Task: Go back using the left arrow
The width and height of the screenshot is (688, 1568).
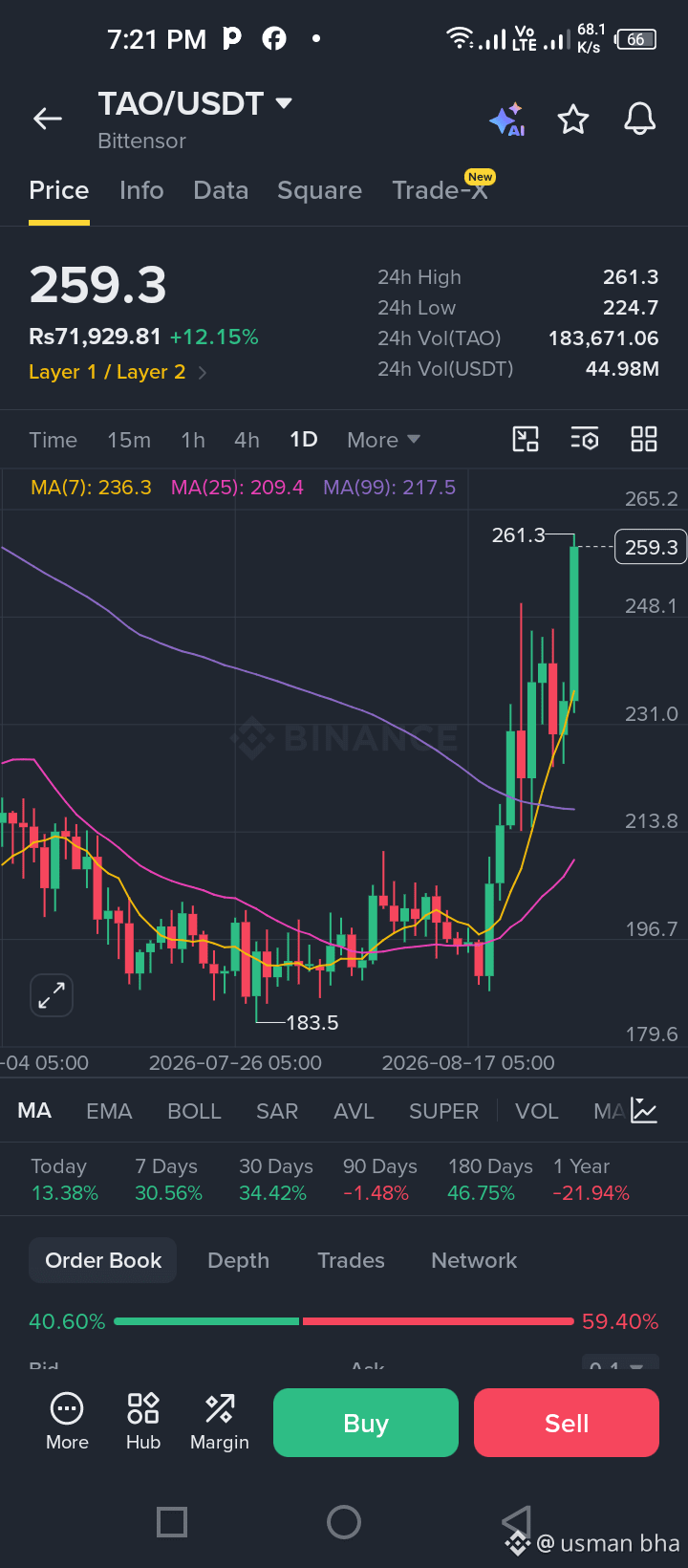Action: coord(48,119)
